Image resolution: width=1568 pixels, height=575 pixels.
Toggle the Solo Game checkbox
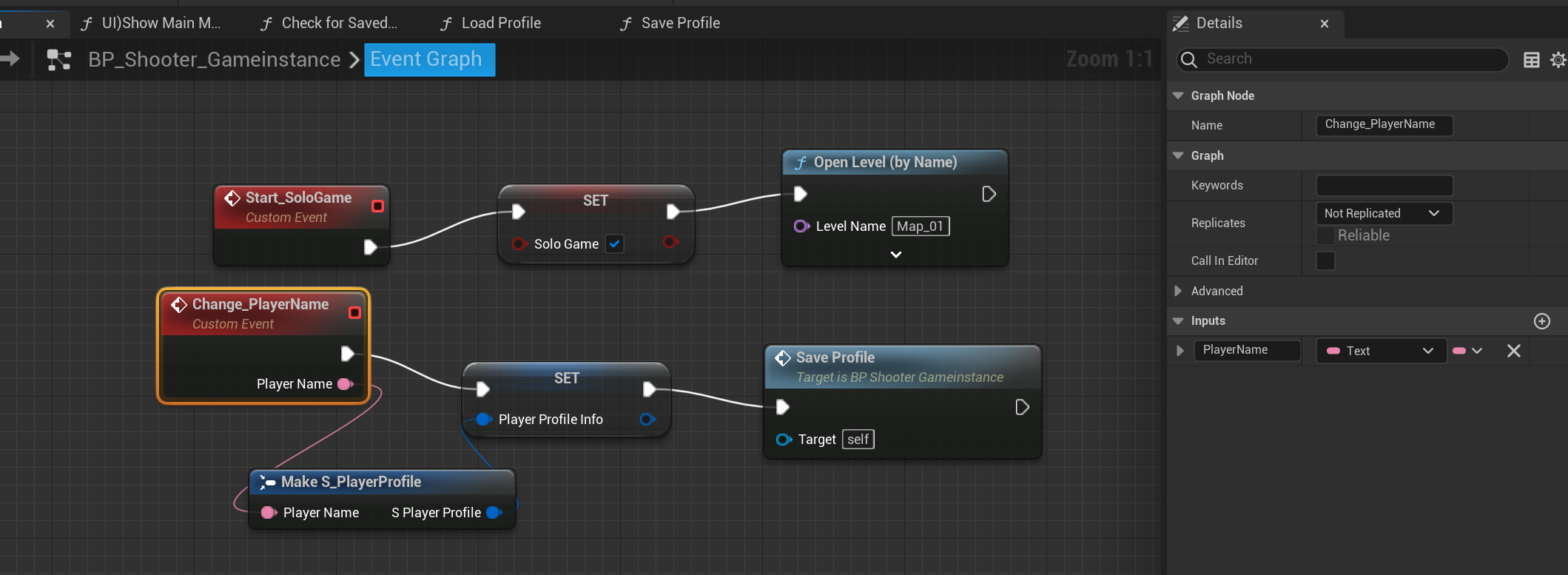tap(614, 243)
